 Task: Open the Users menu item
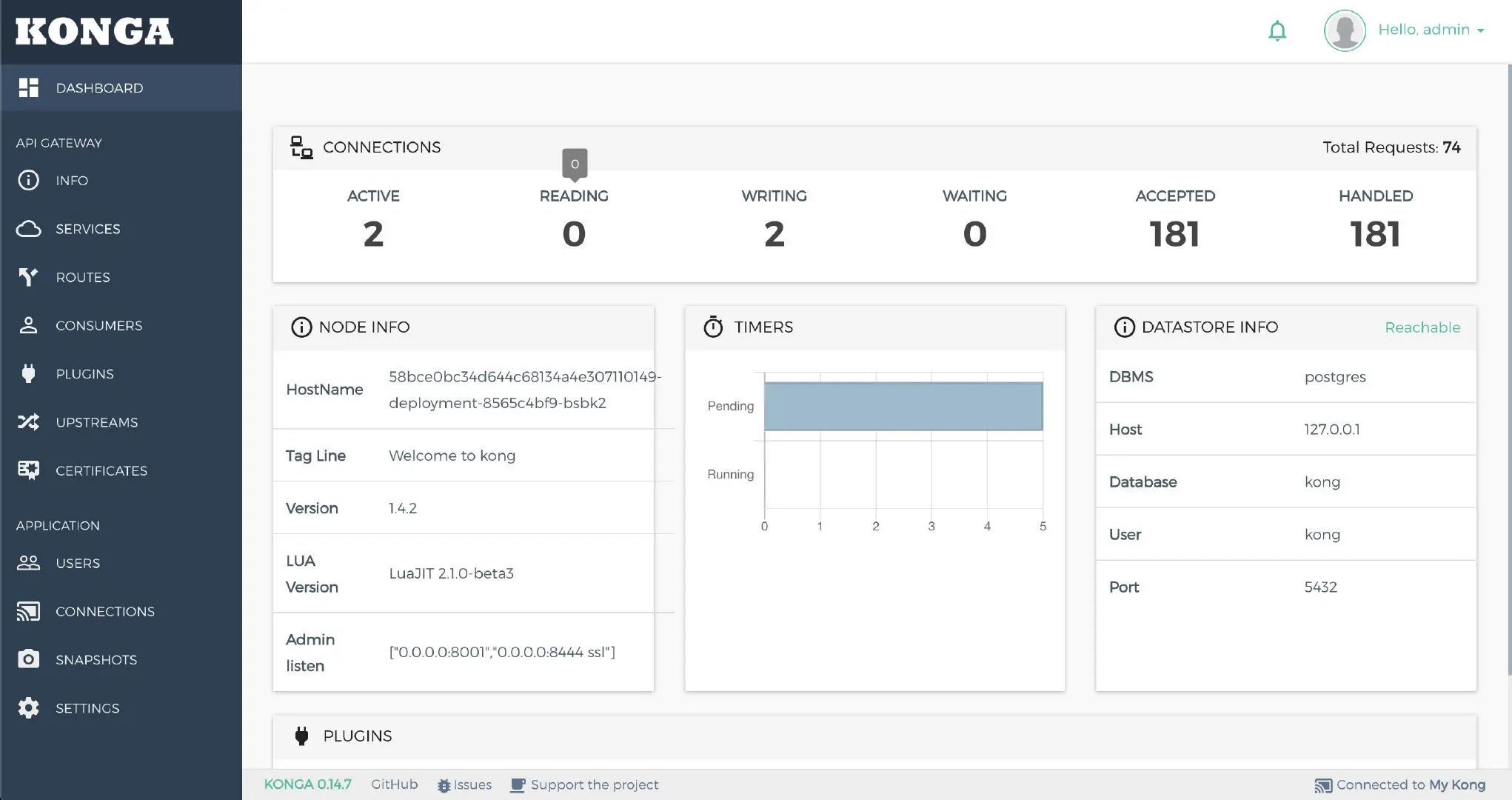pyautogui.click(x=78, y=564)
